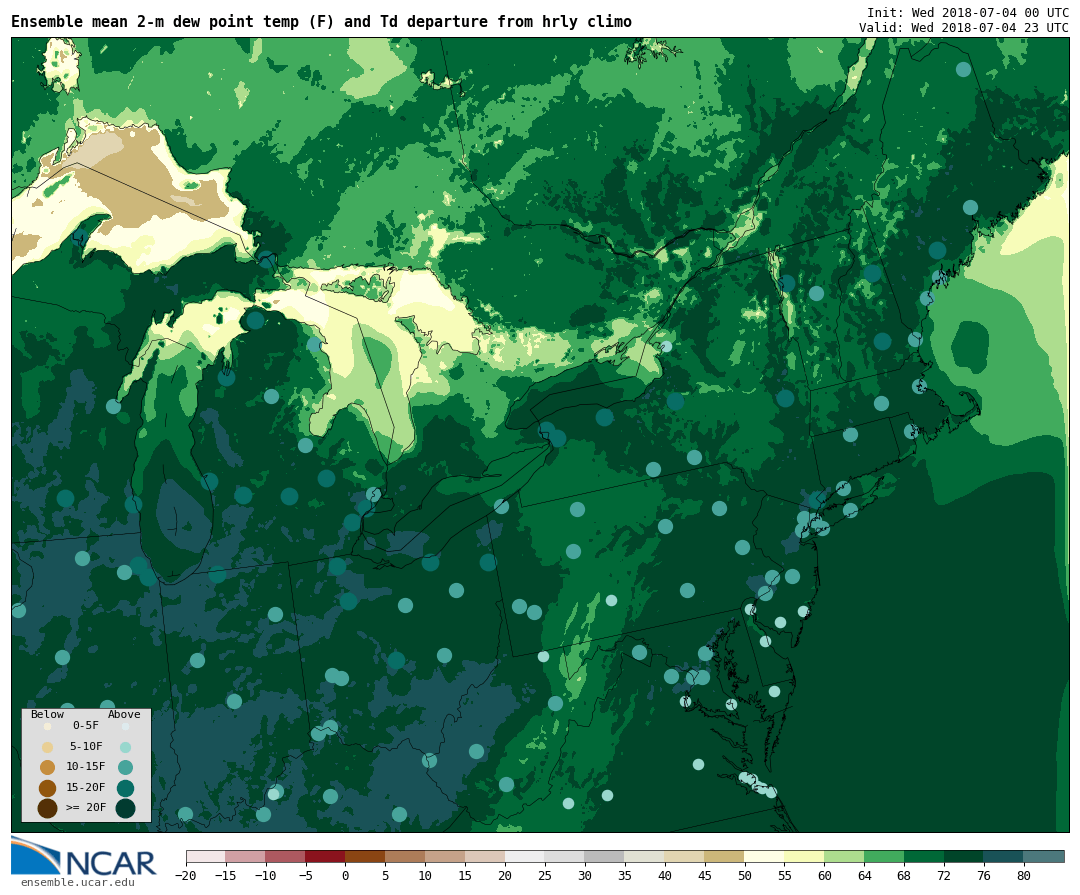
Task: Click the 'Init: Wed 2018-07-04 00 UTC' text
Action: pyautogui.click(x=968, y=13)
